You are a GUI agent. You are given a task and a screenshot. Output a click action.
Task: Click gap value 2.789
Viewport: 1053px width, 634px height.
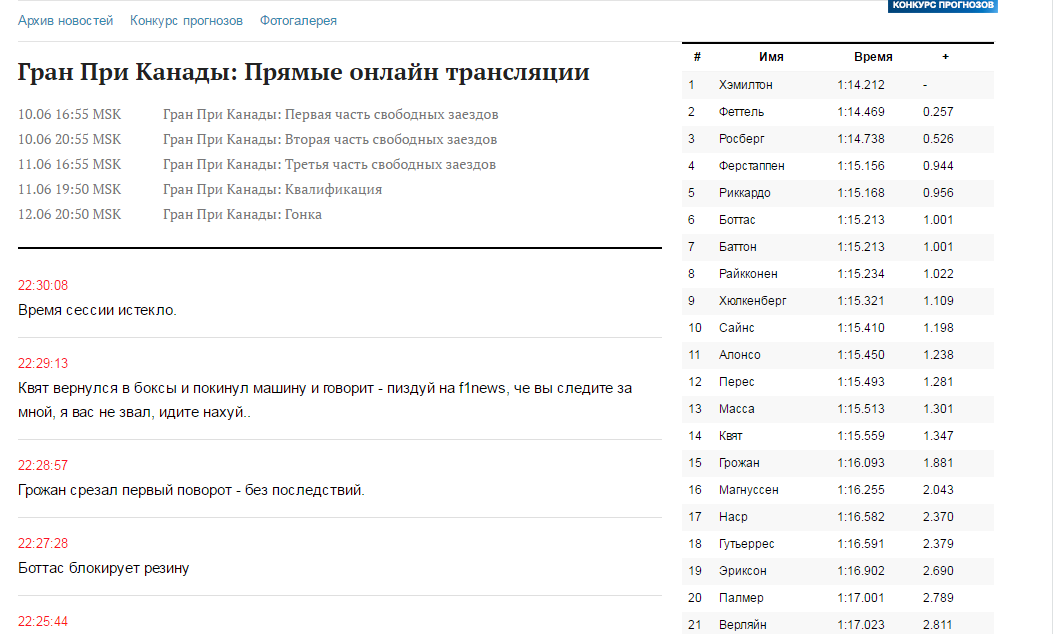(x=938, y=598)
